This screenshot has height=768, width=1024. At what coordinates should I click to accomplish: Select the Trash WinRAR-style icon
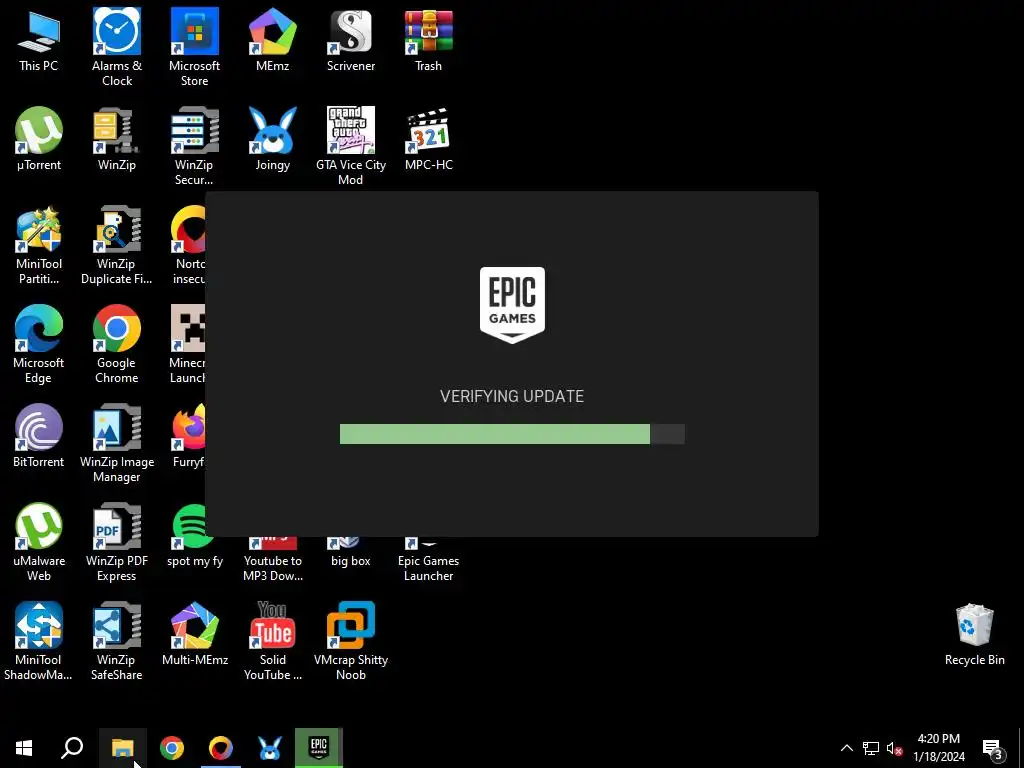[x=428, y=40]
